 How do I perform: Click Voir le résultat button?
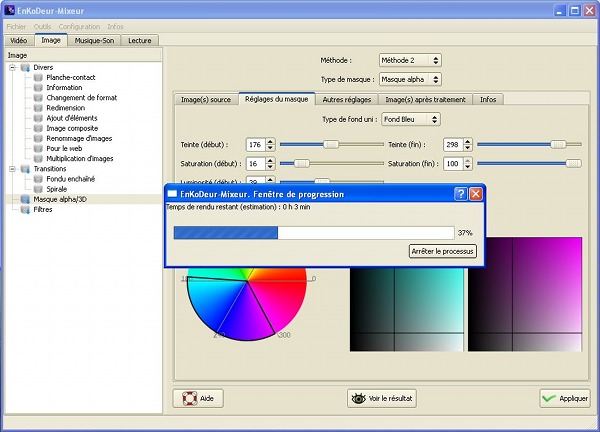pyautogui.click(x=382, y=399)
